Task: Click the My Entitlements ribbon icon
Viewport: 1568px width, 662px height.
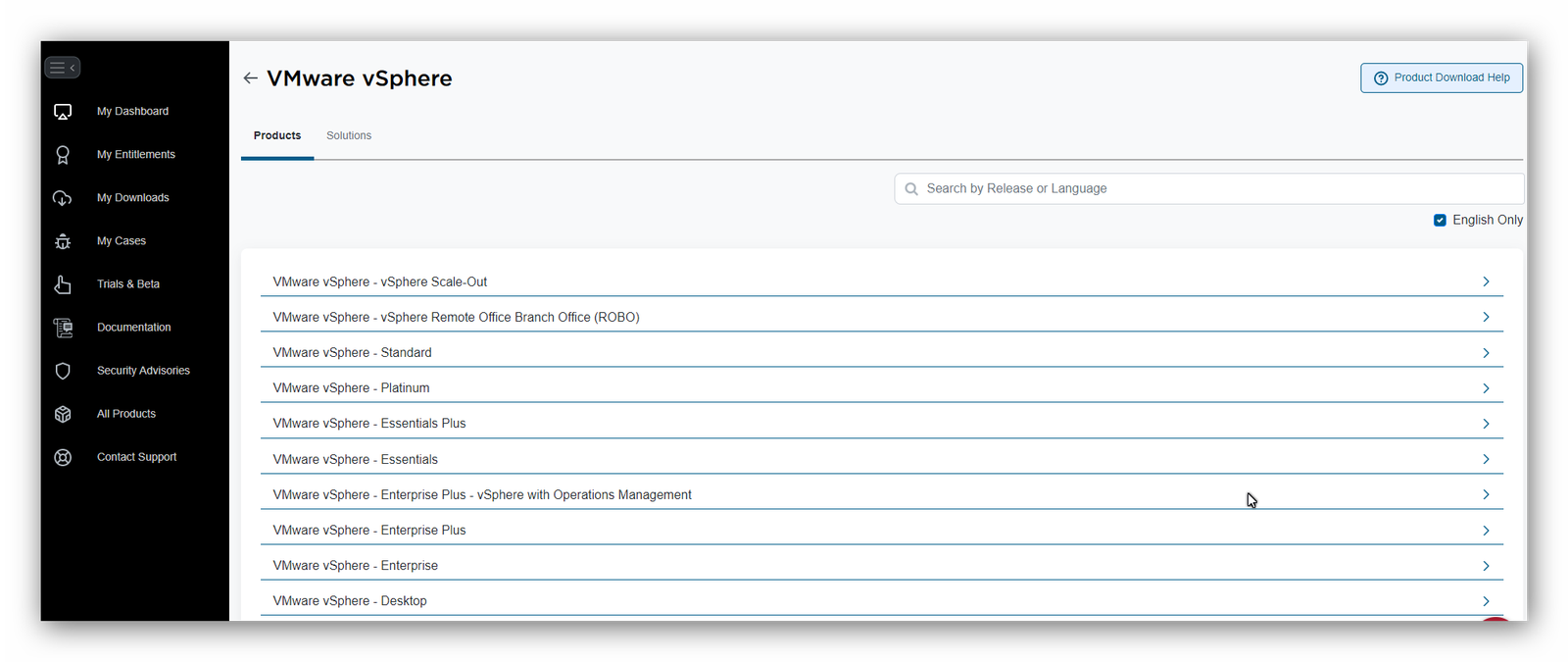Action: (63, 155)
